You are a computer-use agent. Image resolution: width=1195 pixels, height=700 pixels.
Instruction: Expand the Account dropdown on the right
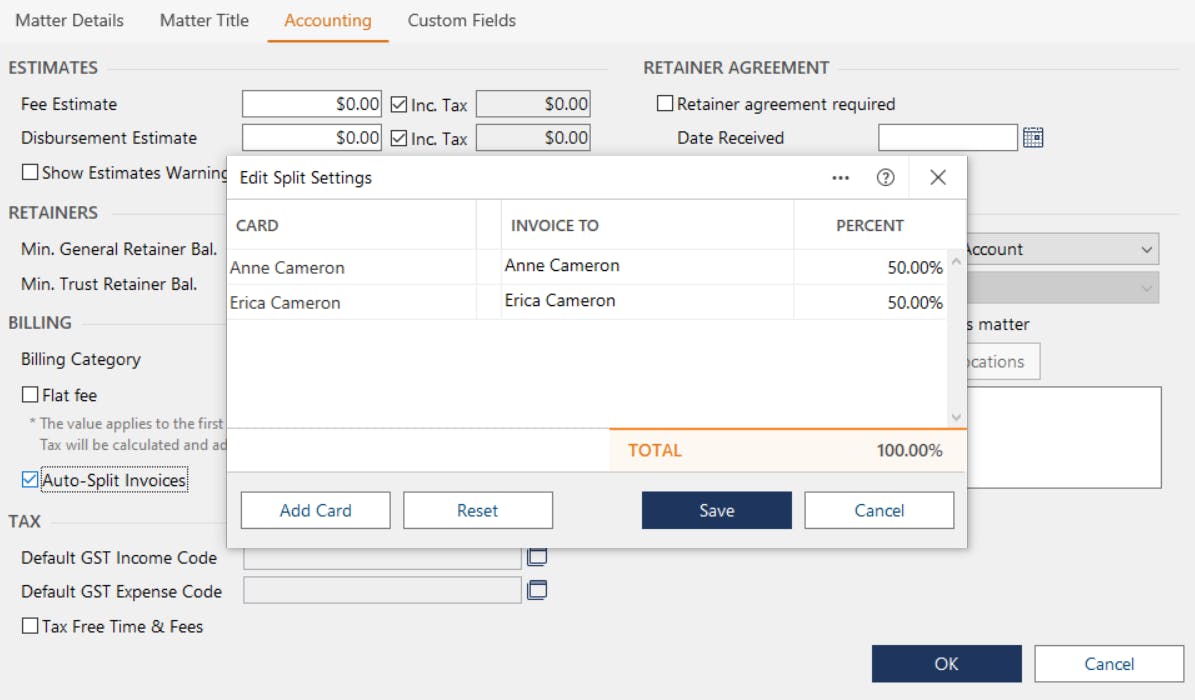tap(1146, 250)
